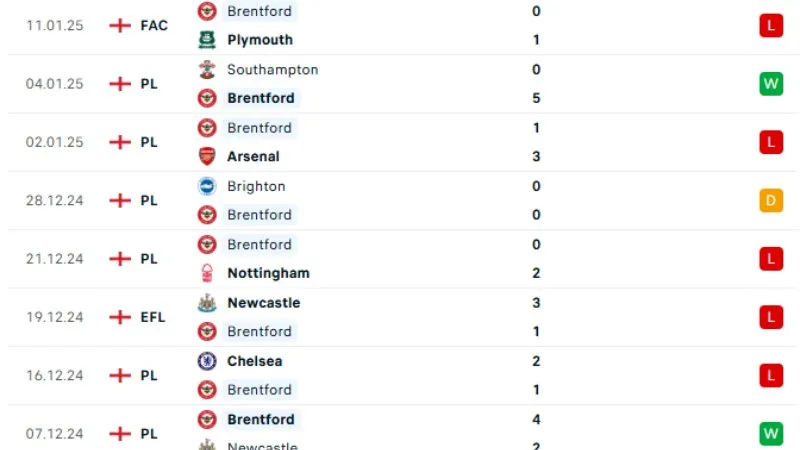Open the Chelsea team link
This screenshot has height=450, width=800.
coord(254,361)
